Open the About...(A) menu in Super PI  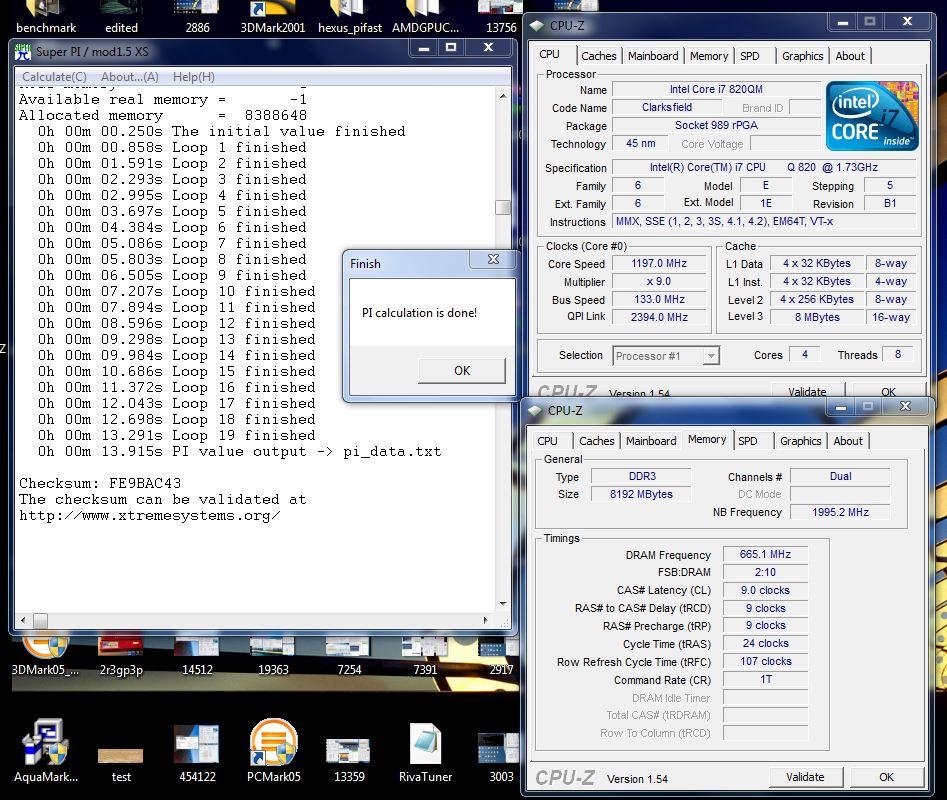pyautogui.click(x=130, y=77)
